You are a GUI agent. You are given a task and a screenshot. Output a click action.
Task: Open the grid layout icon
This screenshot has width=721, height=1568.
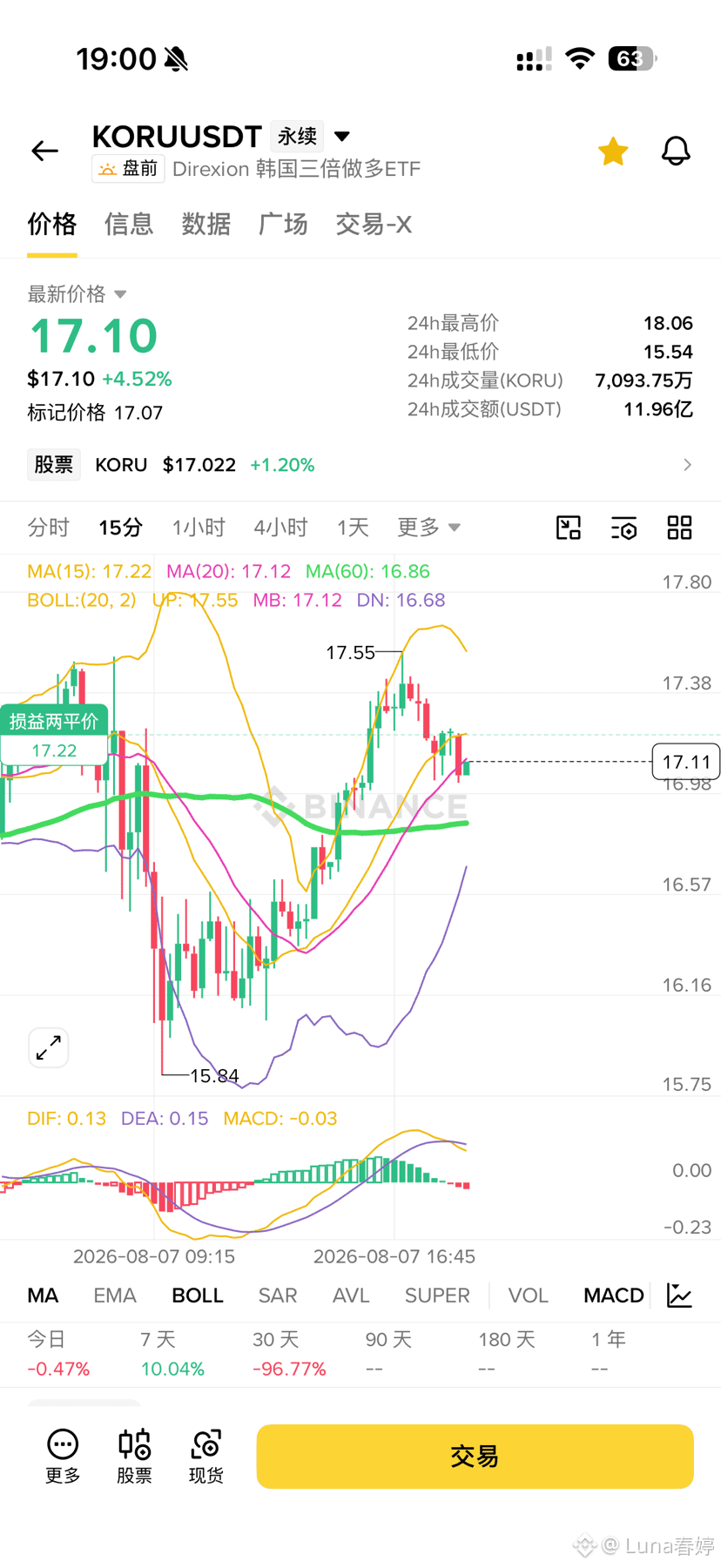click(679, 528)
